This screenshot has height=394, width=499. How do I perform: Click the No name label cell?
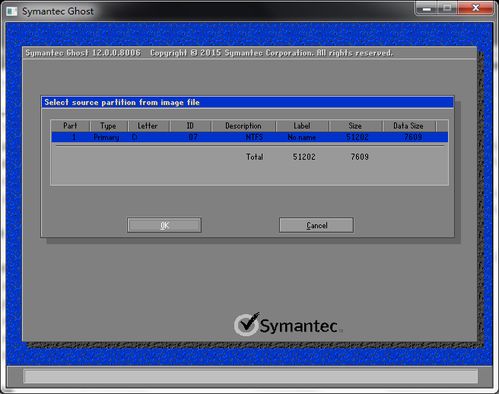point(302,137)
